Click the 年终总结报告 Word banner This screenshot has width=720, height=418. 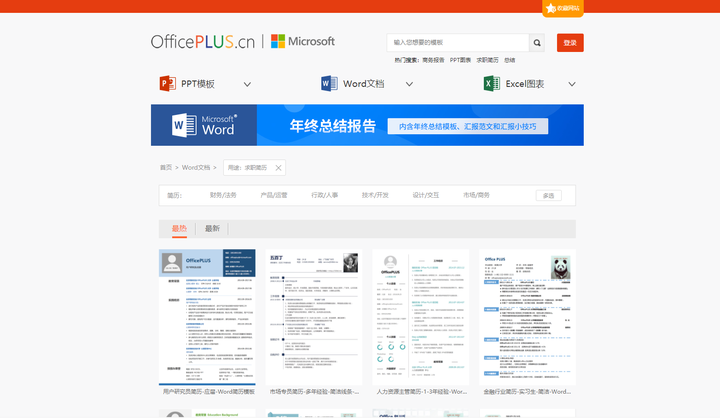[367, 126]
